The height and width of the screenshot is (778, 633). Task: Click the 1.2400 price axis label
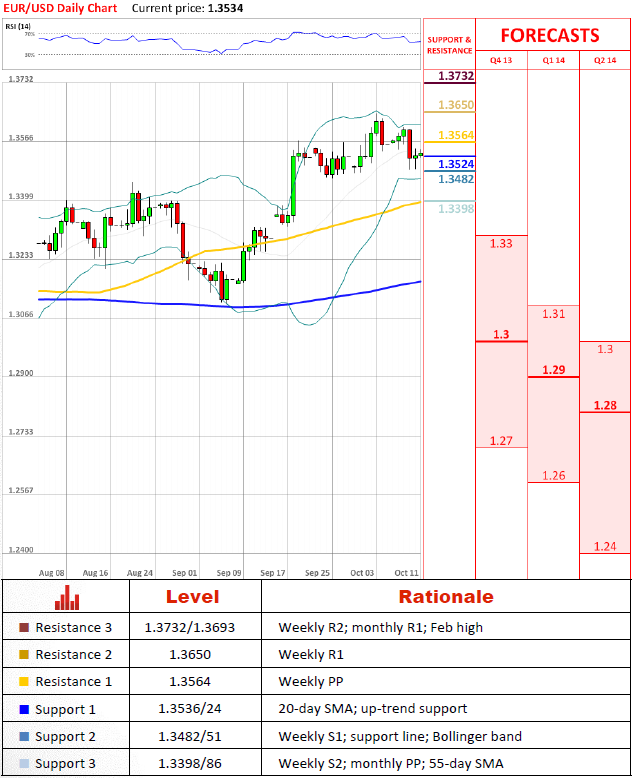coord(21,549)
